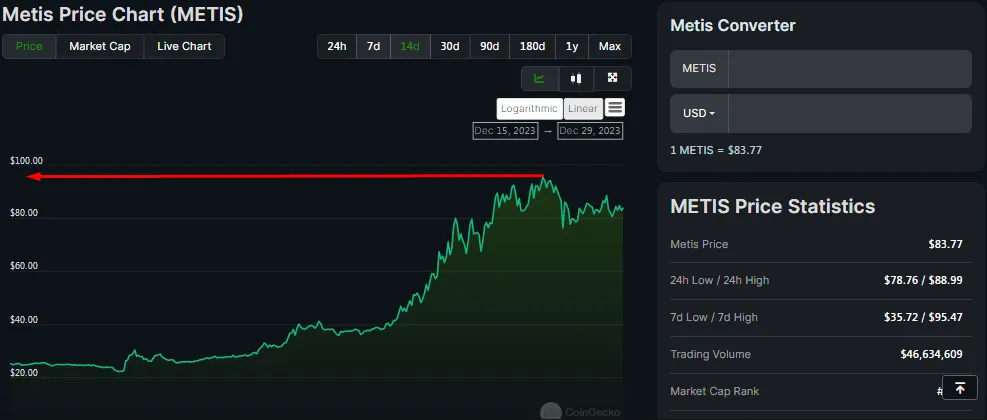Click the scroll-to-top arrow button
This screenshot has width=987, height=420.
click(960, 389)
